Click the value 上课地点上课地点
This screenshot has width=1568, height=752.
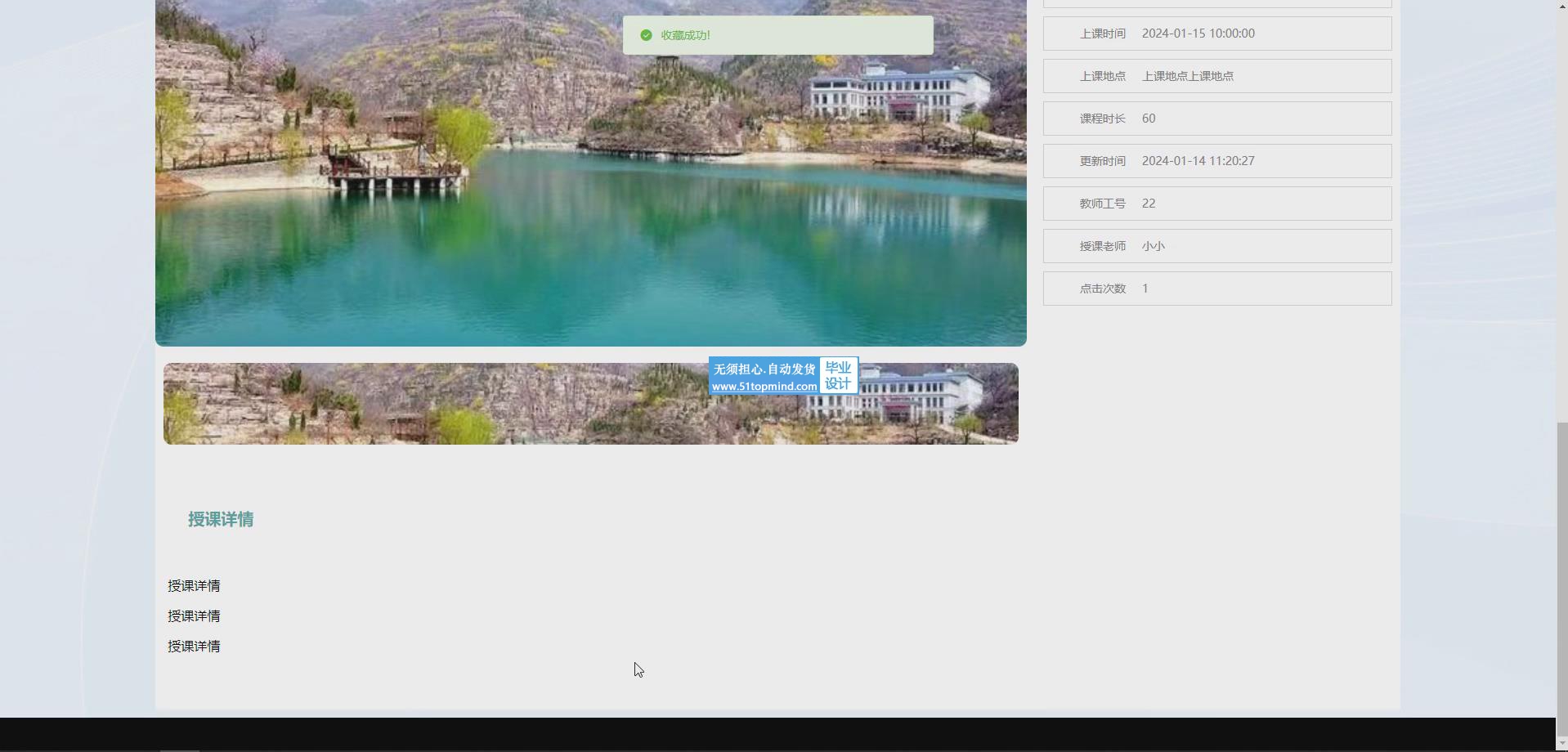click(1187, 76)
